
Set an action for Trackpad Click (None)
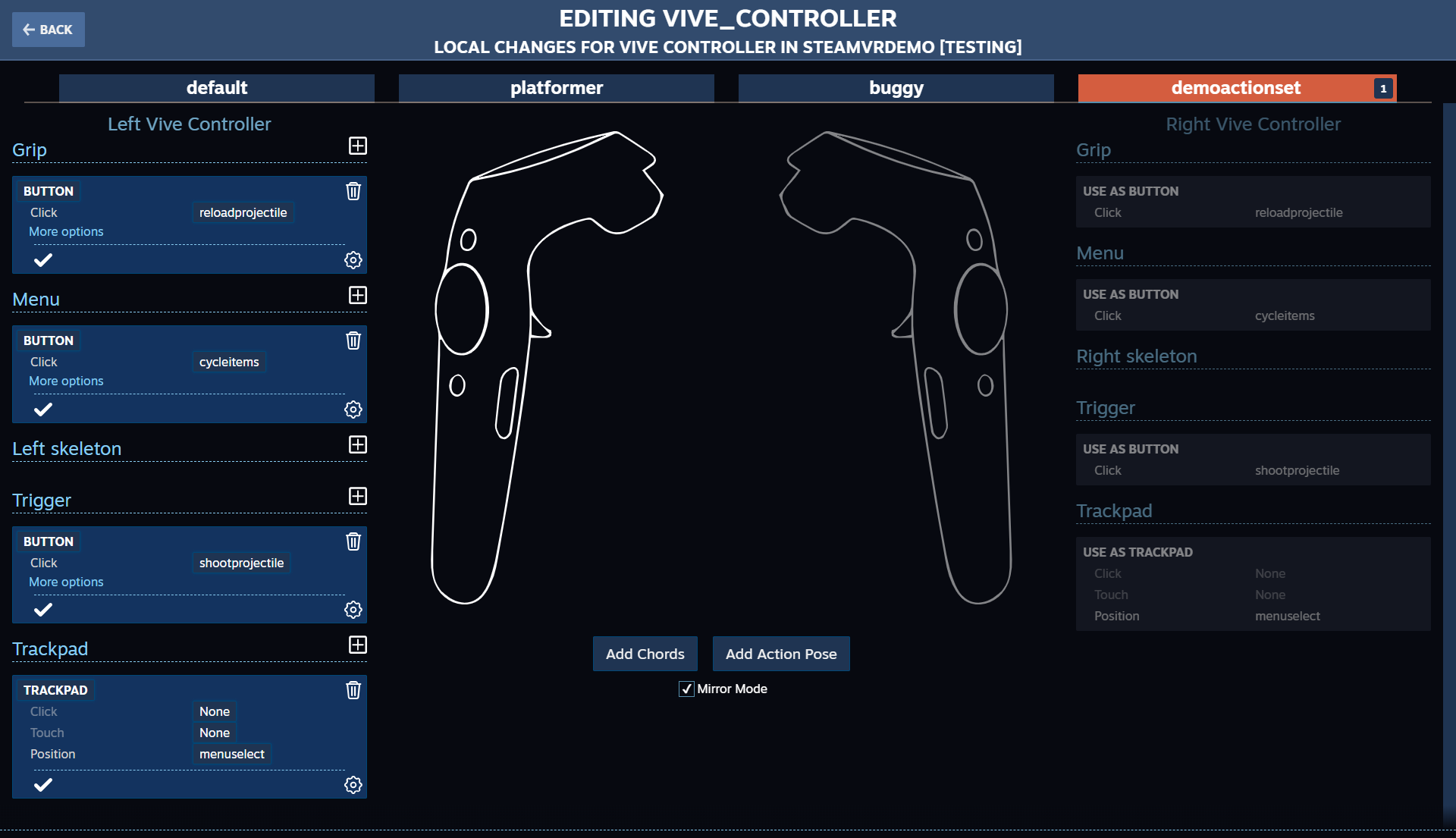coord(215,711)
